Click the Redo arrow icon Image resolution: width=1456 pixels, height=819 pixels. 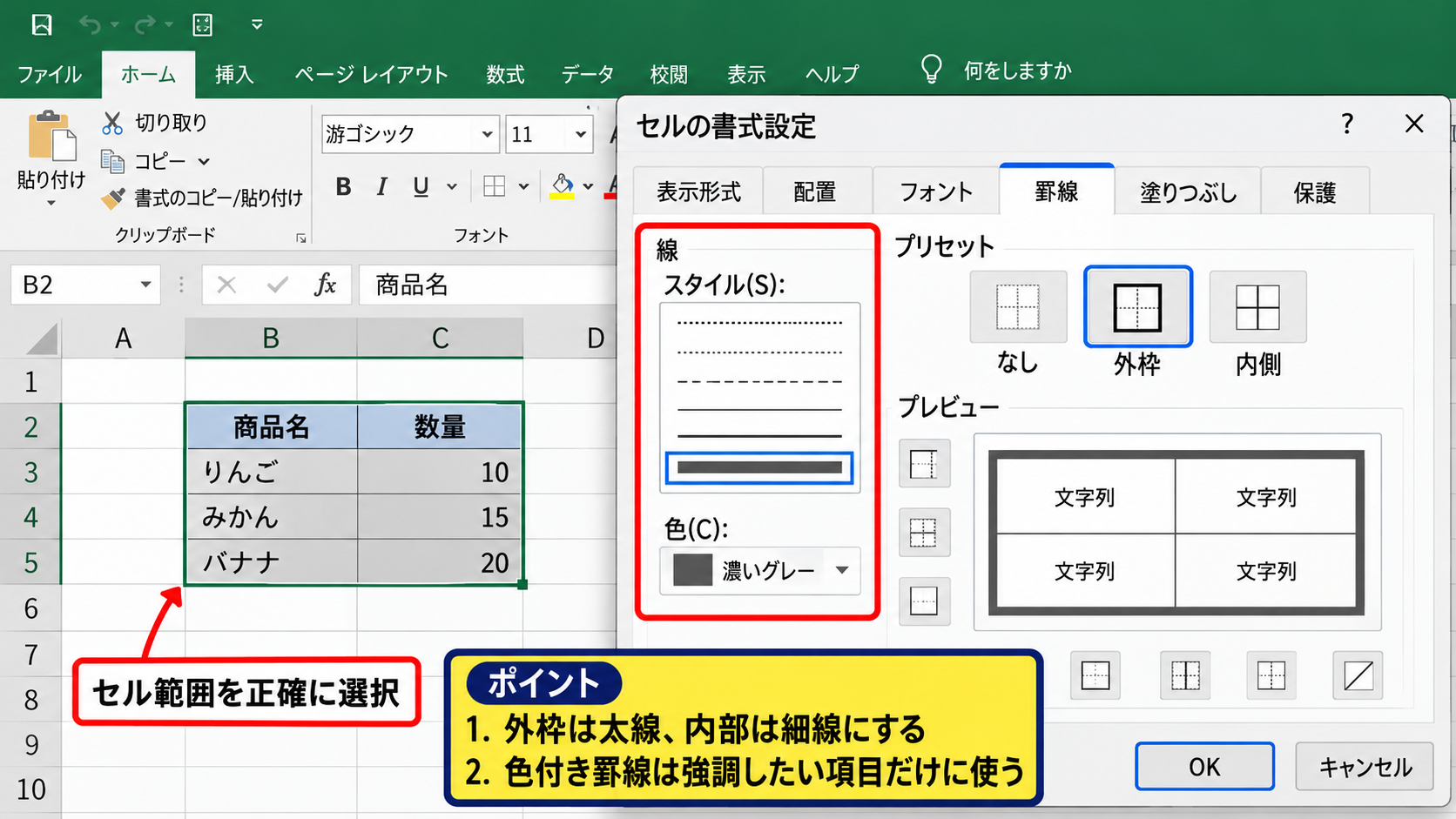click(x=145, y=24)
